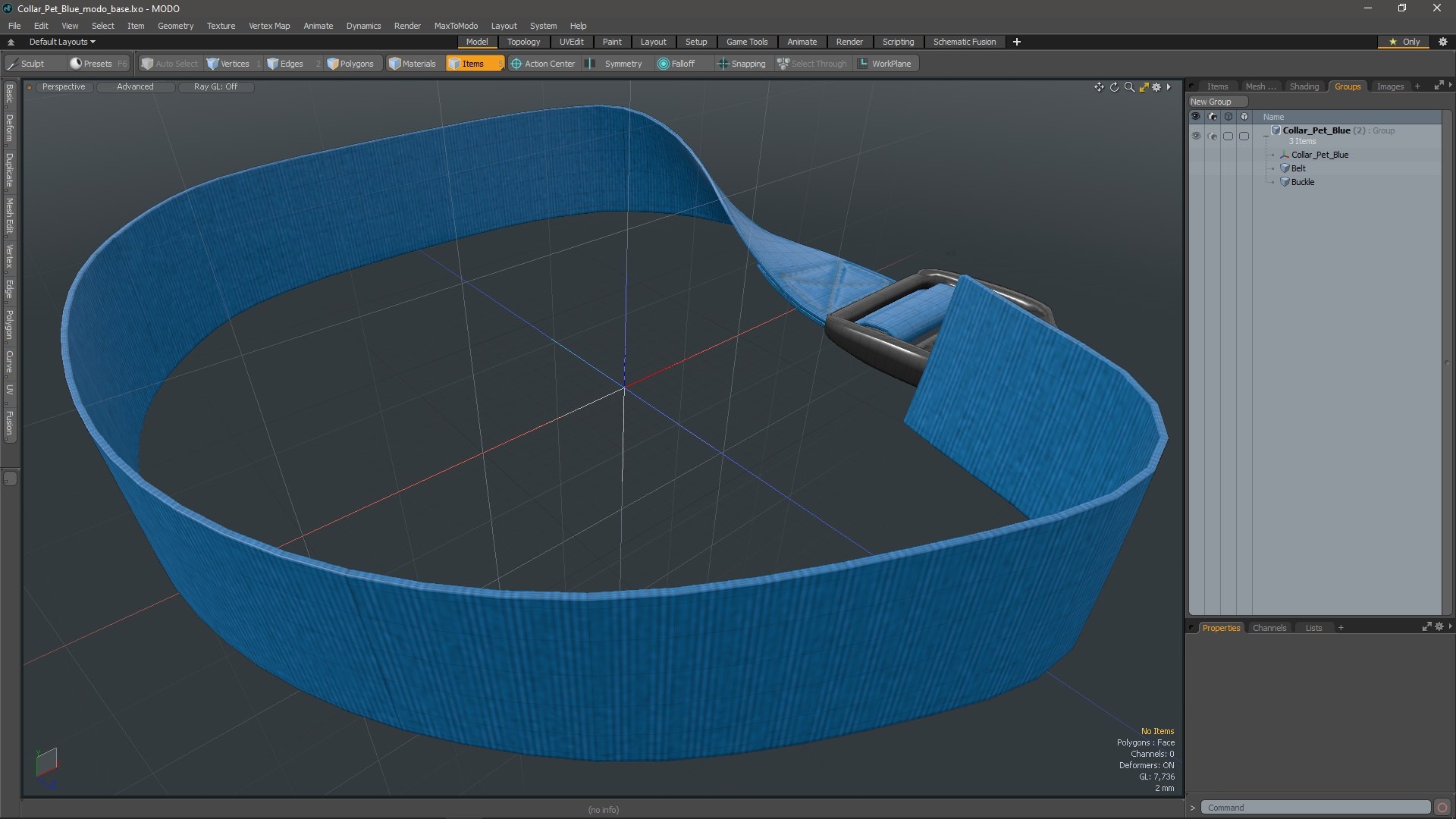This screenshot has height=819, width=1456.
Task: Open the Default Layouts dropdown
Action: (x=62, y=42)
